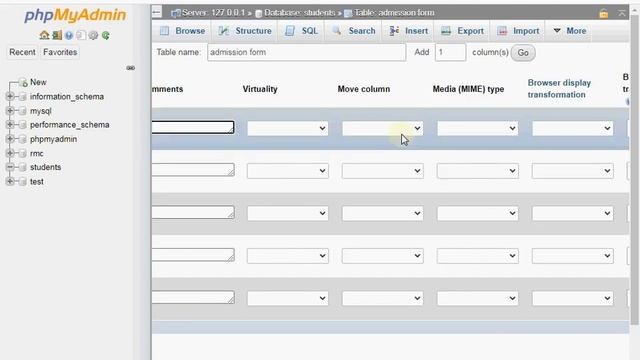Screen dimensions: 640x360
Task: Go to the Search tab
Action: tap(354, 31)
